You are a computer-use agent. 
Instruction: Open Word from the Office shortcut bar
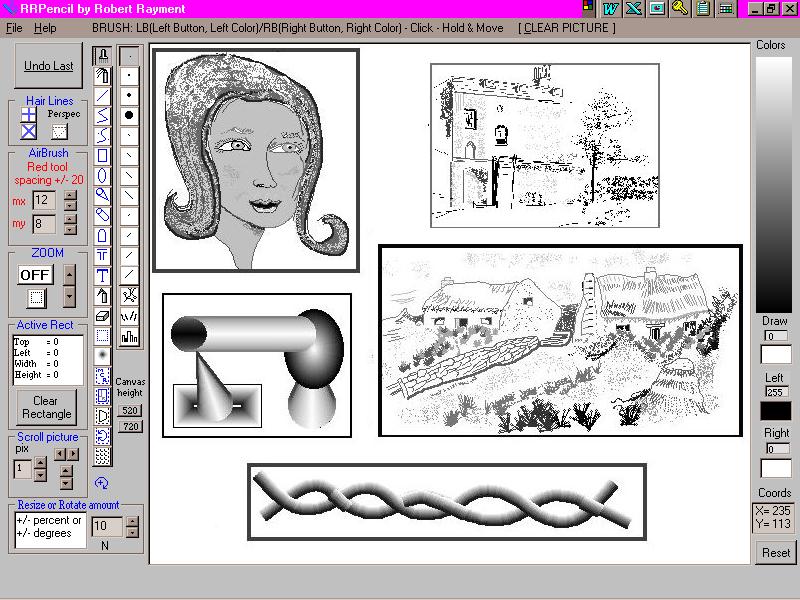[610, 8]
